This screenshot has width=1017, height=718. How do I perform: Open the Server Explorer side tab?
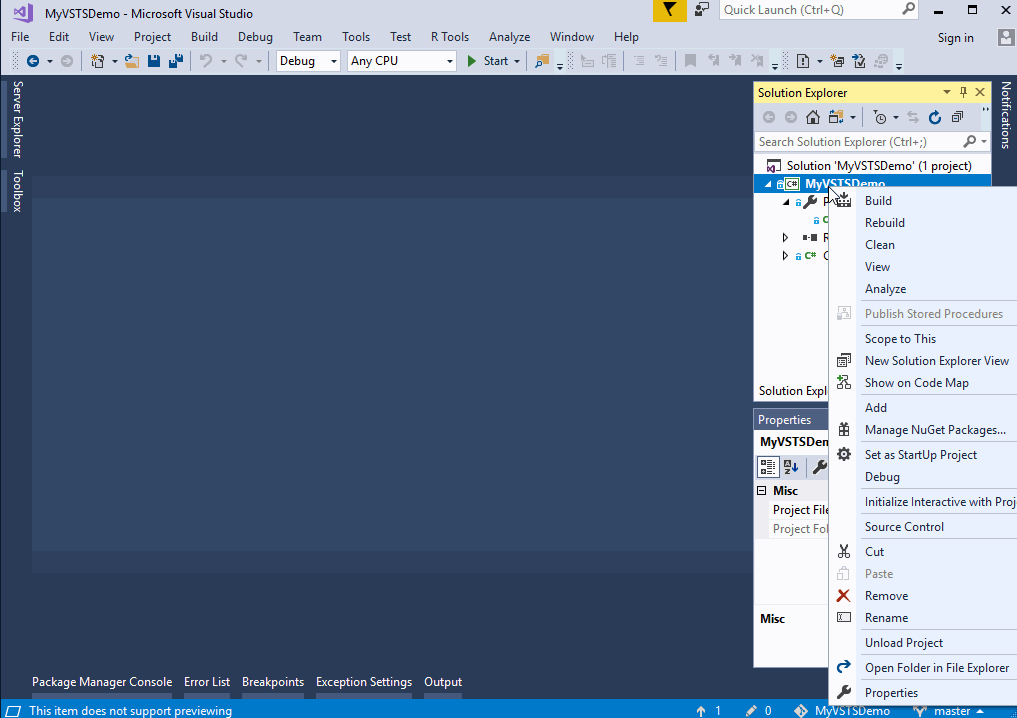[x=18, y=119]
